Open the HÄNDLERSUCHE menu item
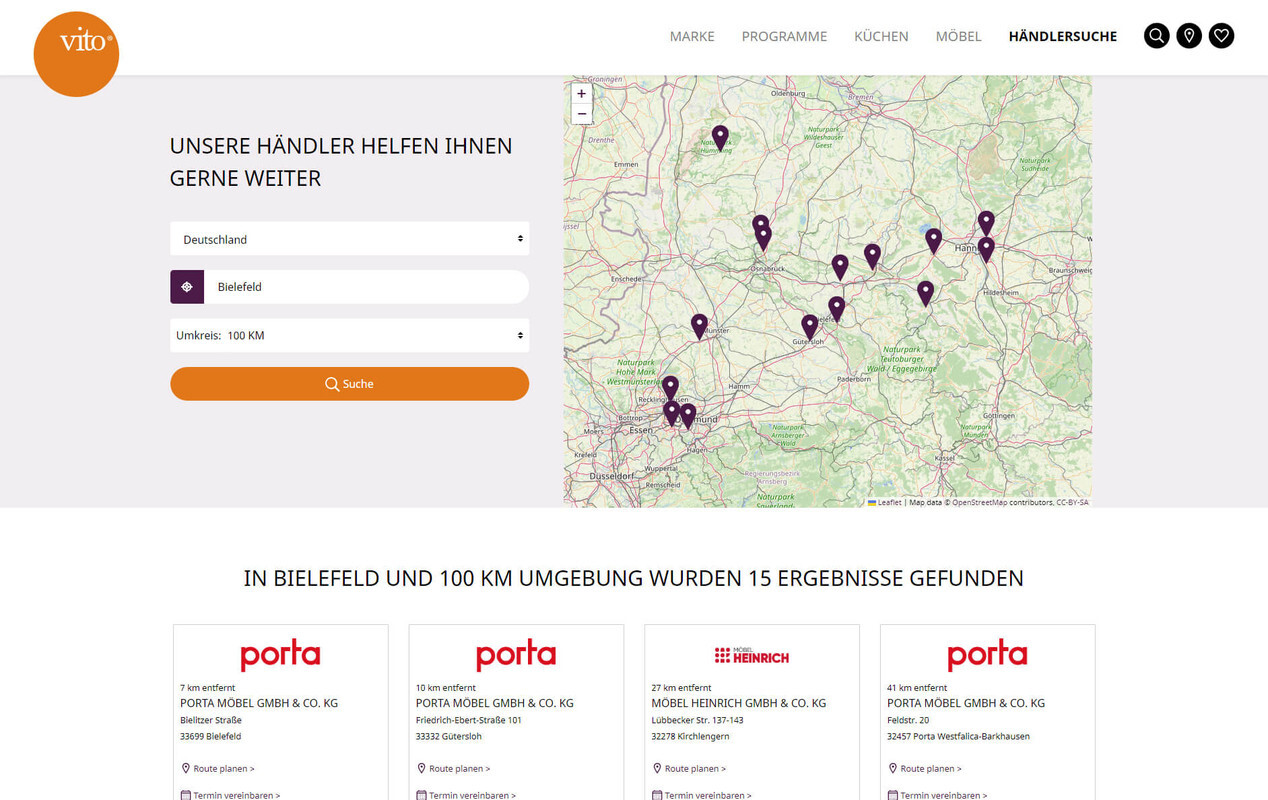The image size is (1268, 800). coord(1062,36)
